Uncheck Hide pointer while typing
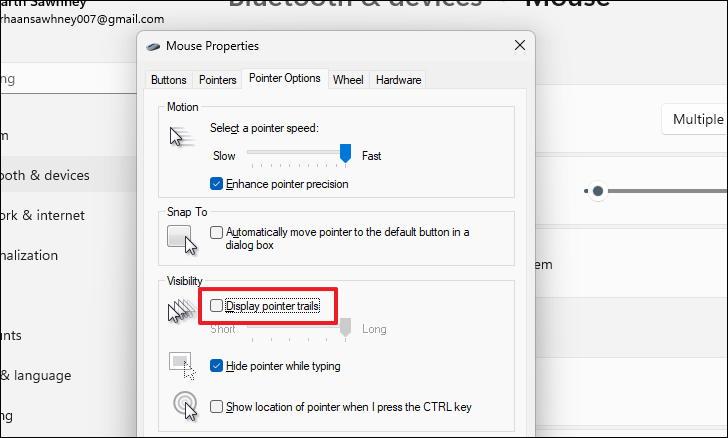The image size is (728, 438). (216, 366)
